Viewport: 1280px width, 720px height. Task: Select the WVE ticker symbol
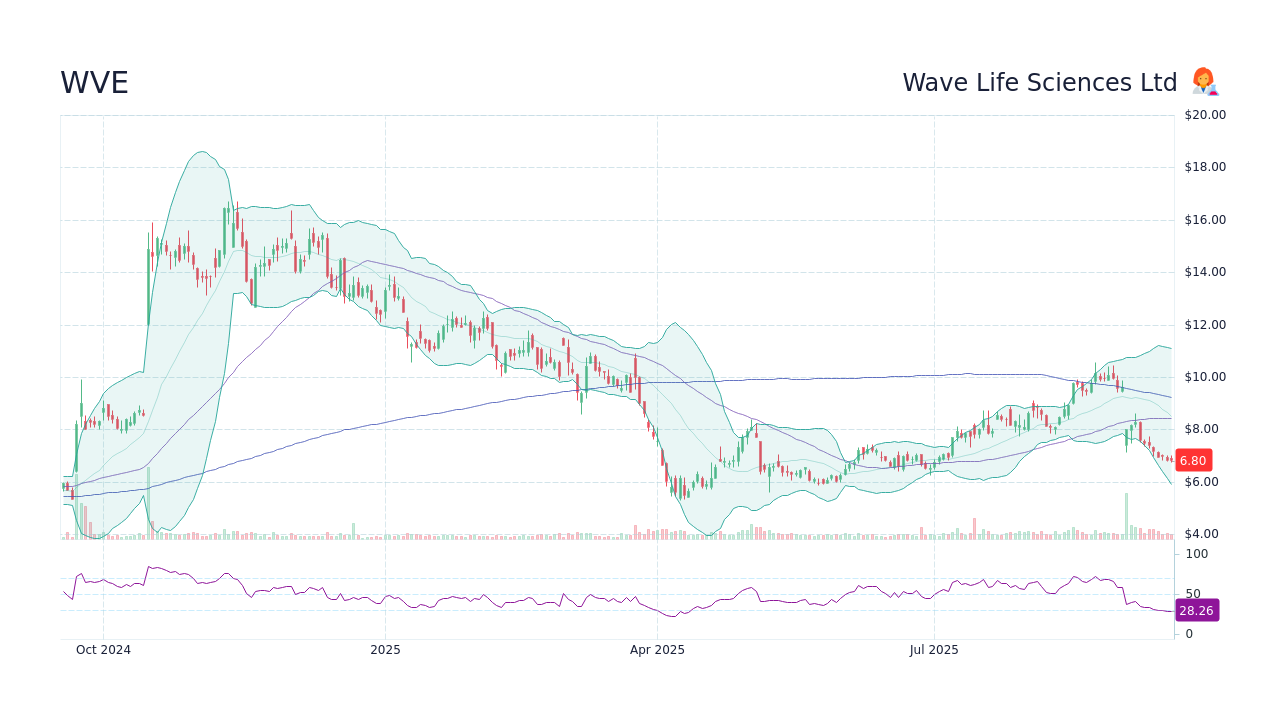coord(94,83)
